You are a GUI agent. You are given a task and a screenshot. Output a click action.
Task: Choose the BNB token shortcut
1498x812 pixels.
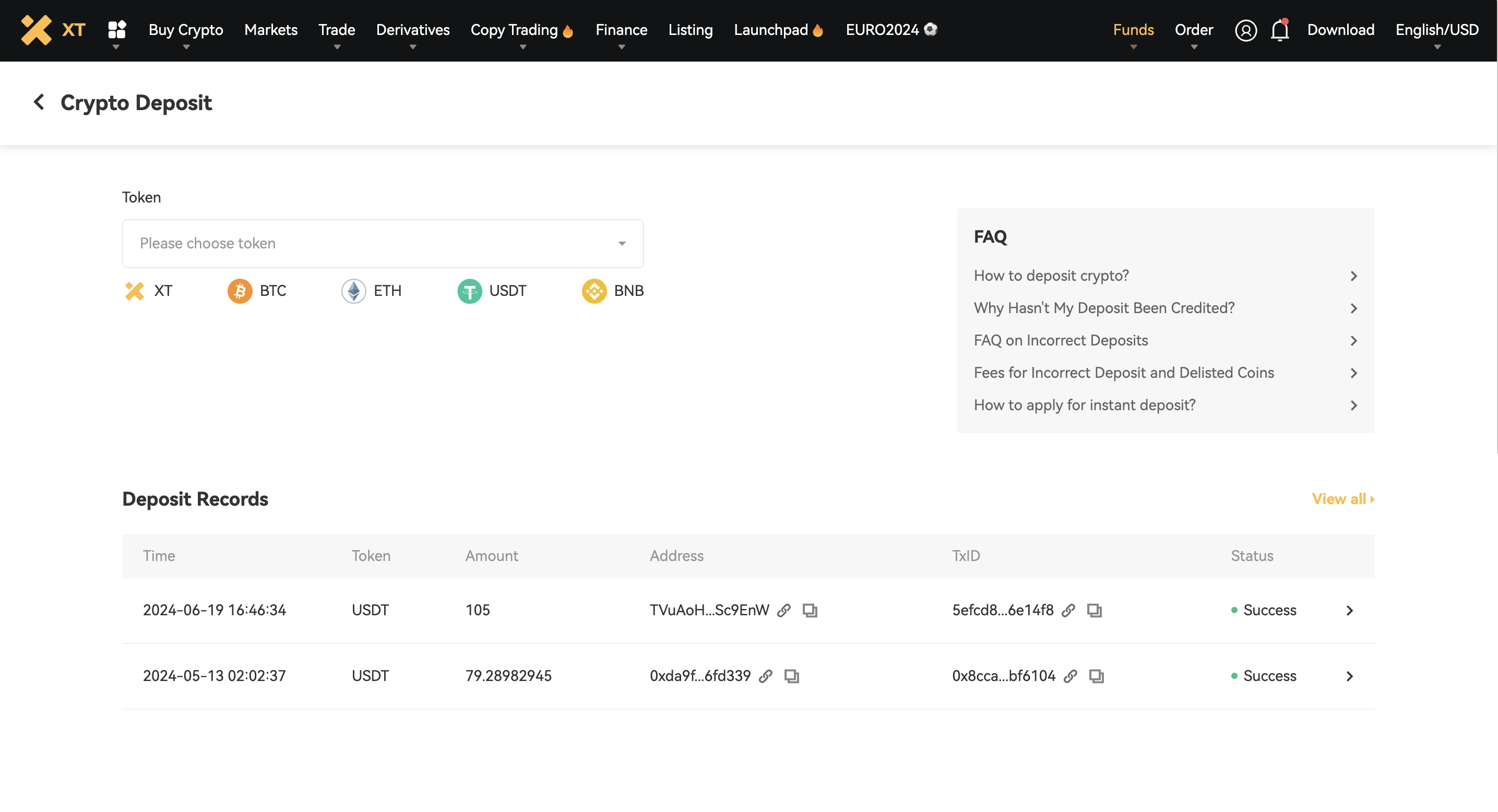click(613, 291)
